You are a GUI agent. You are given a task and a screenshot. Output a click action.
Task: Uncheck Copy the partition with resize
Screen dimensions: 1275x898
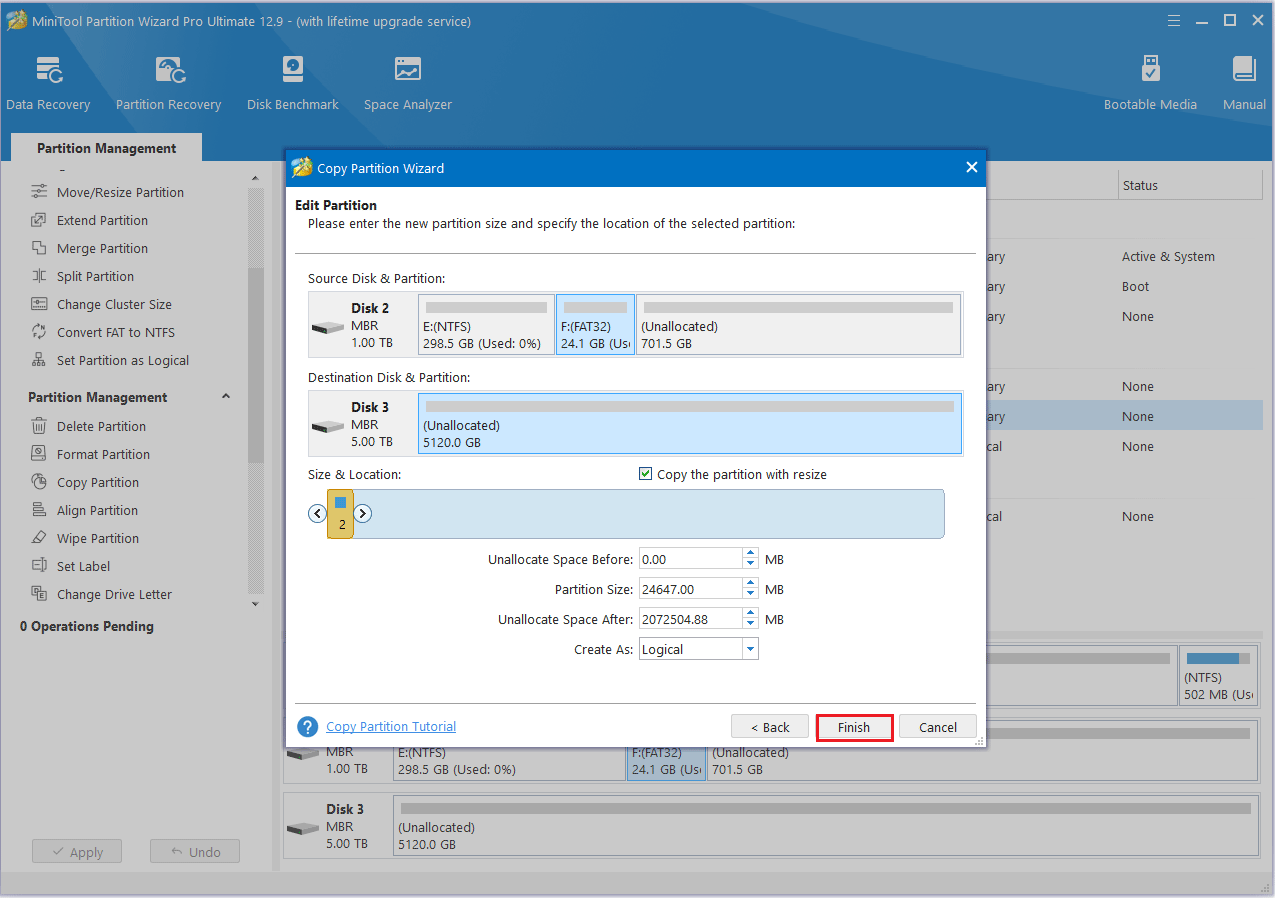tap(645, 474)
